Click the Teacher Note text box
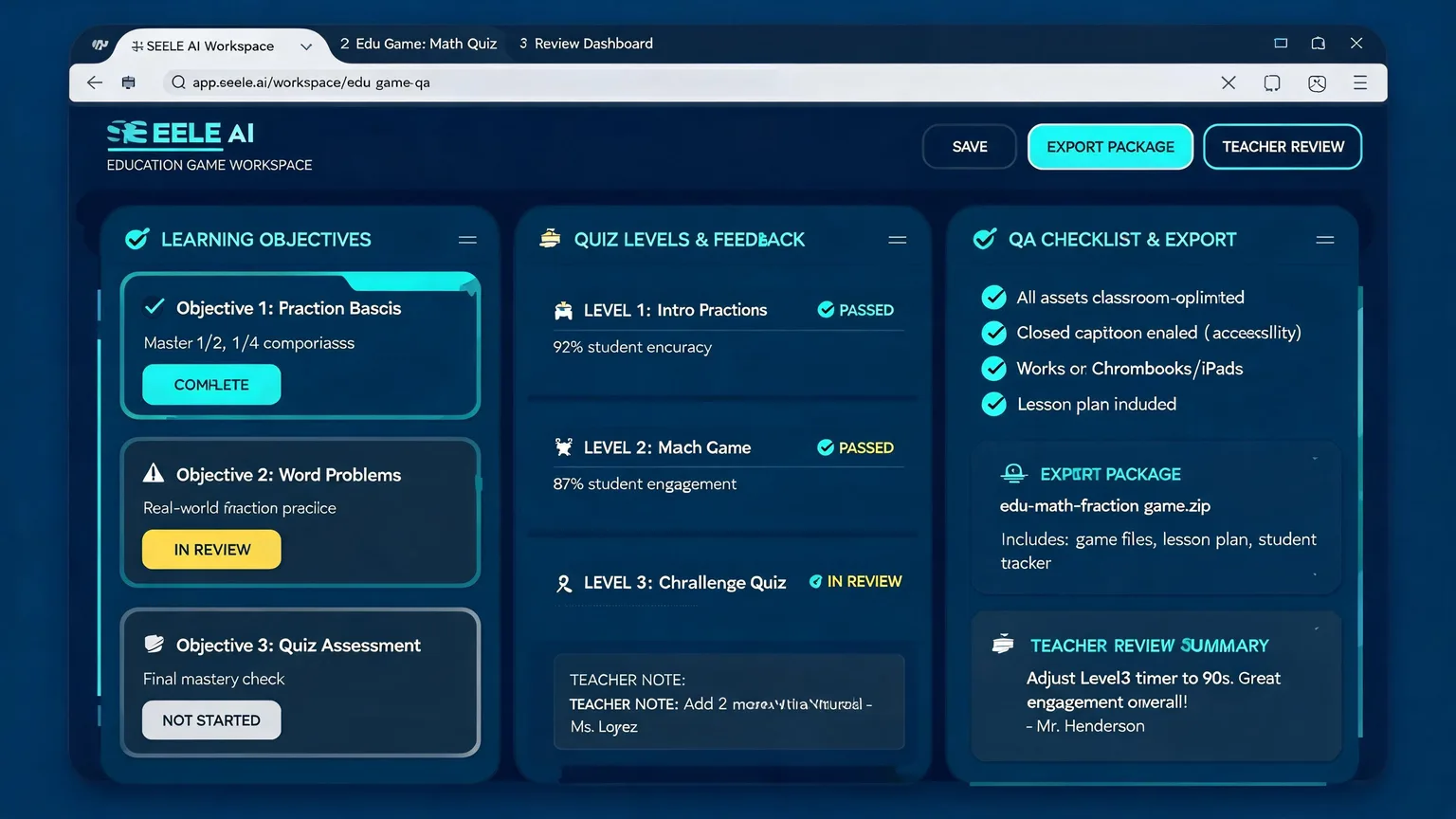The width and height of the screenshot is (1456, 819). tap(729, 702)
